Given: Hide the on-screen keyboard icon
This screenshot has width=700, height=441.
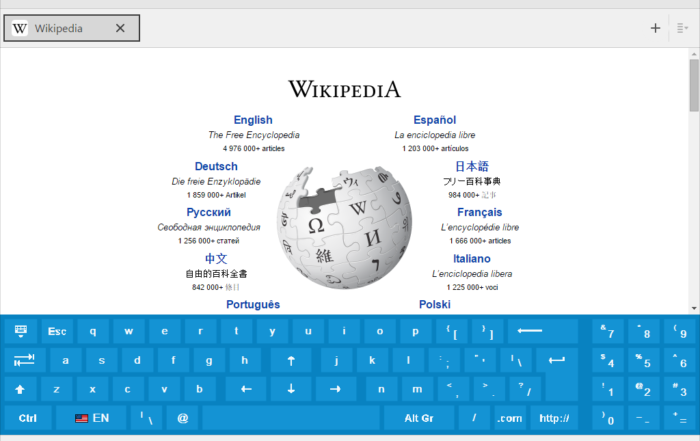Looking at the screenshot, I should [x=21, y=331].
